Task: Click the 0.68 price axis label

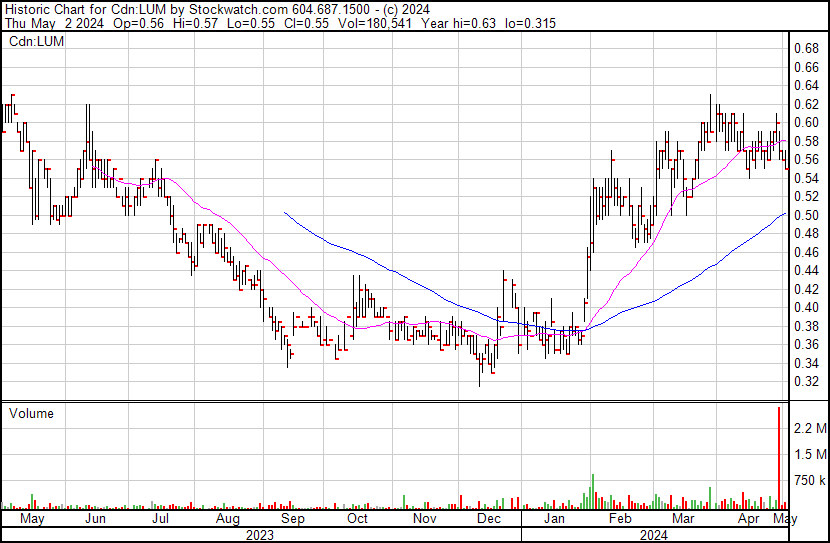Action: coord(806,49)
